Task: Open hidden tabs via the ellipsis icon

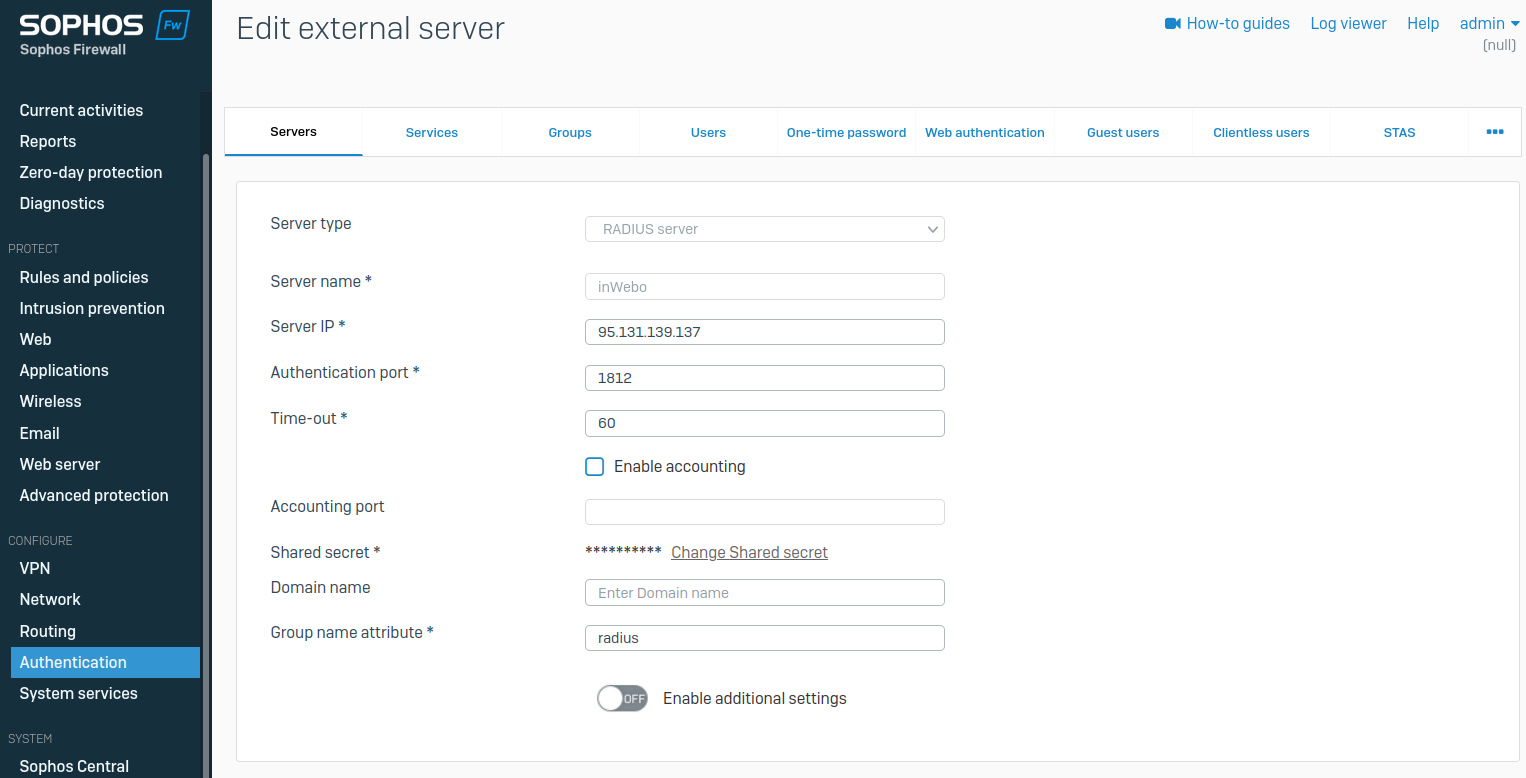Action: click(x=1495, y=131)
